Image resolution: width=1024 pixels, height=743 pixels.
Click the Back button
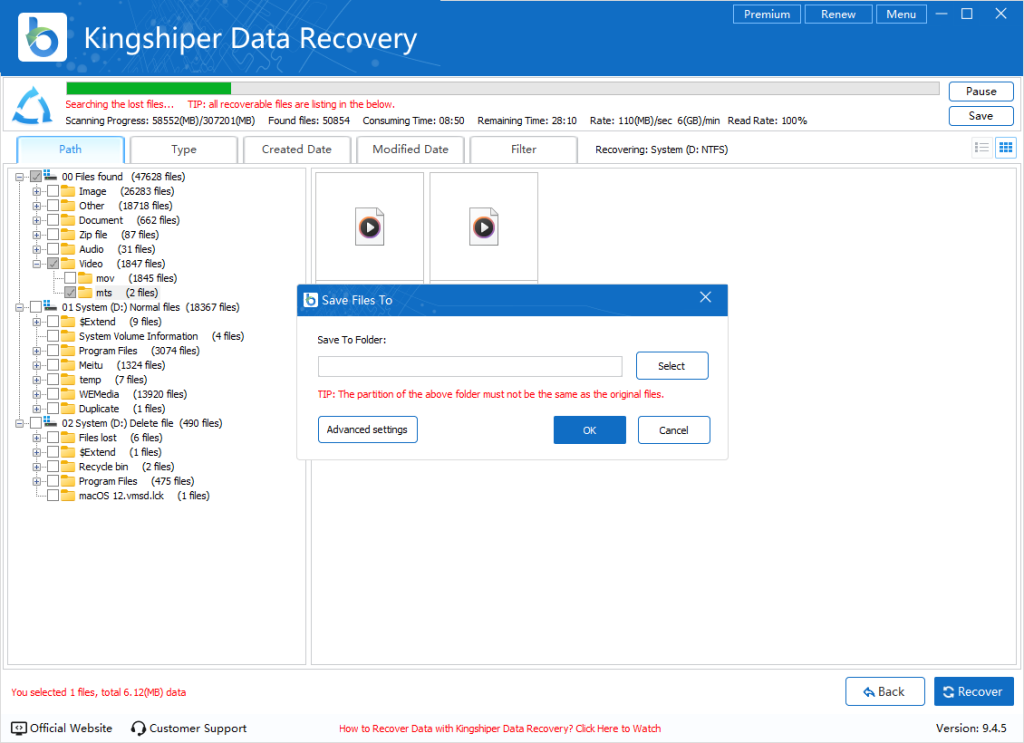pos(885,691)
